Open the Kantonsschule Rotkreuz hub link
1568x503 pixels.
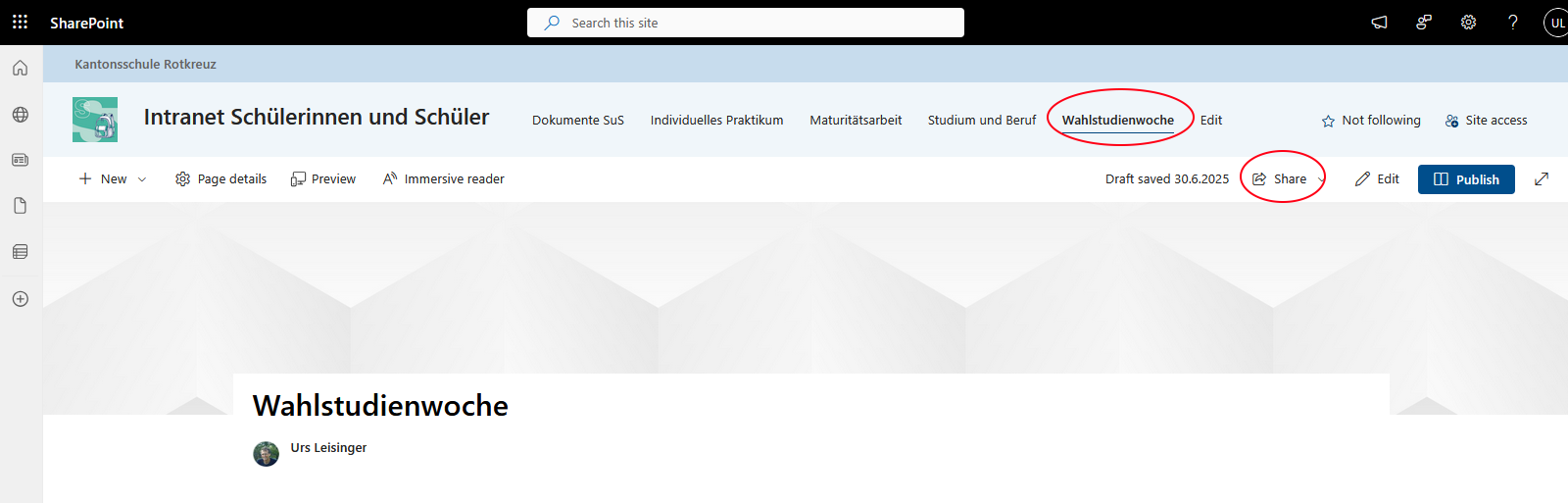coord(145,64)
